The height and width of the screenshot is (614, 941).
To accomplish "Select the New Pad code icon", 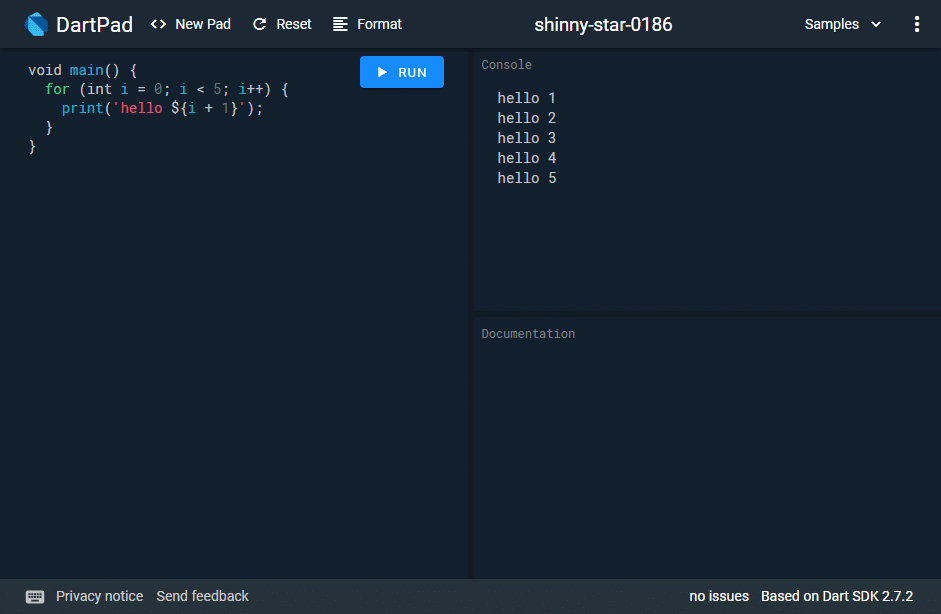I will (x=157, y=23).
